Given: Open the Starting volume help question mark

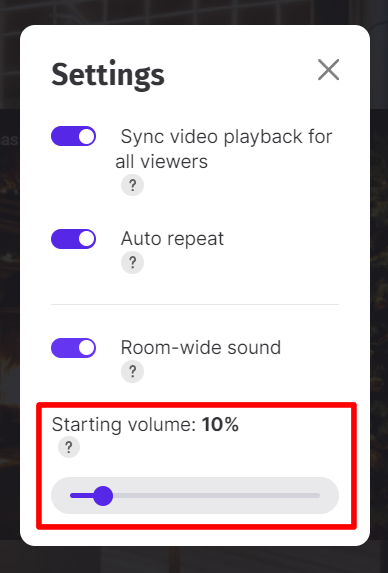Looking at the screenshot, I should [69, 447].
